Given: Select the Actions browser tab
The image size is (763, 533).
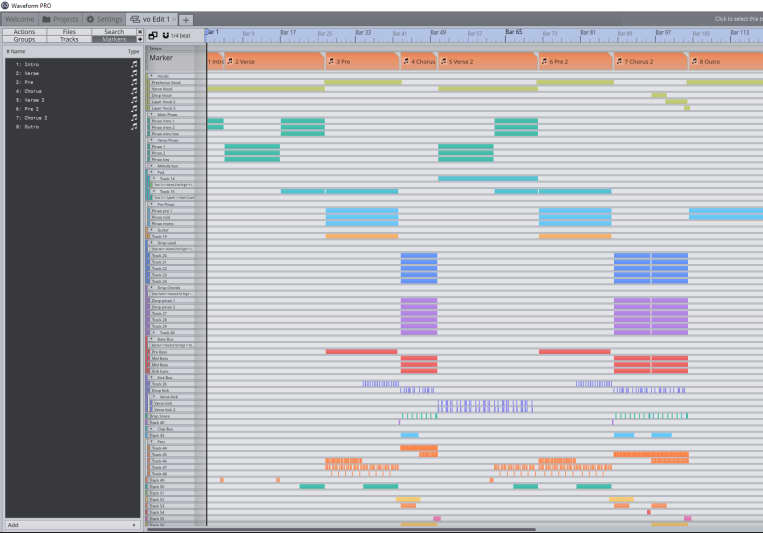Looking at the screenshot, I should coord(24,32).
